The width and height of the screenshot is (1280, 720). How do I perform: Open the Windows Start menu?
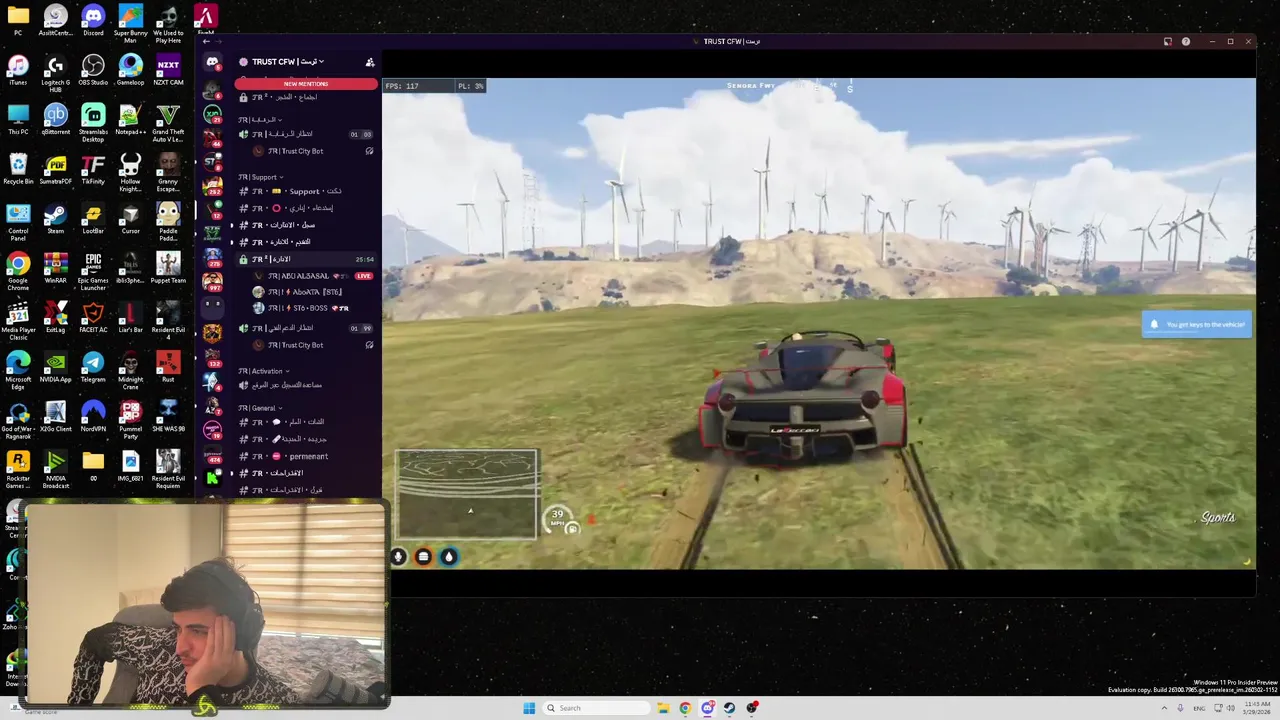point(529,708)
